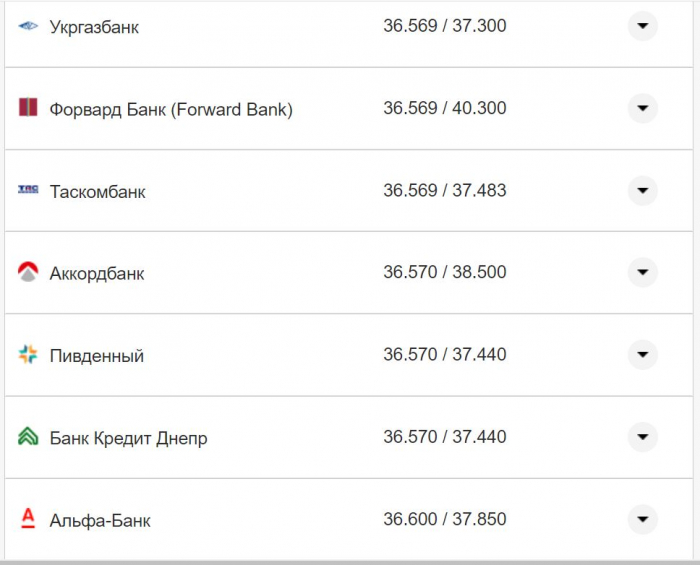Click the Альфа-Банк bank name
The height and width of the screenshot is (565, 700).
click(x=100, y=520)
